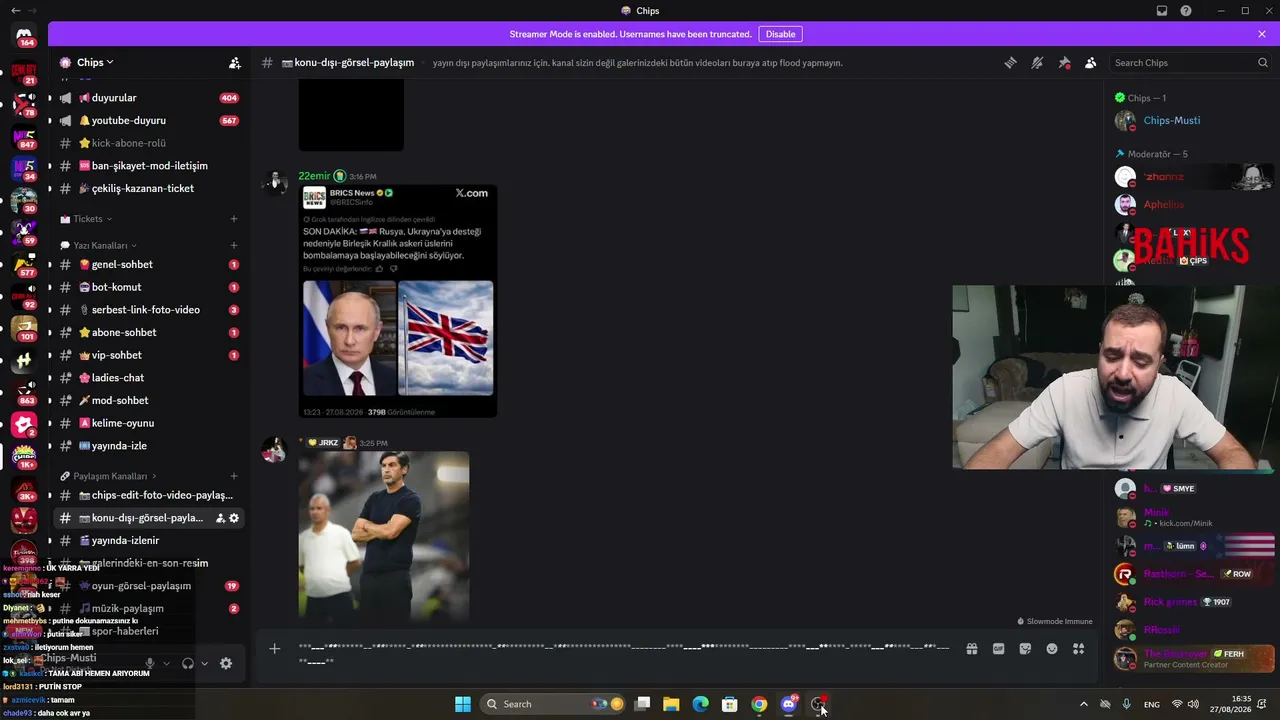Select the kelime-oyunu channel
The height and width of the screenshot is (720, 1280).
(x=148, y=424)
